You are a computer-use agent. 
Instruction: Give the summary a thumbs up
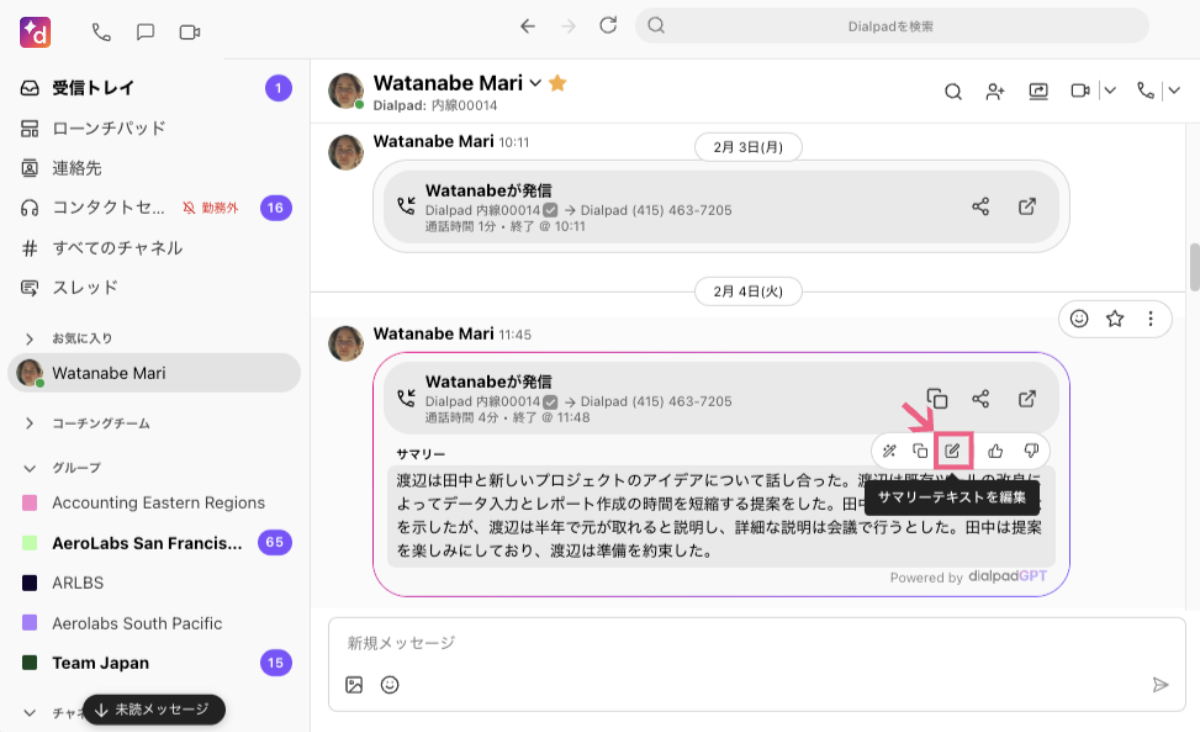coord(995,451)
